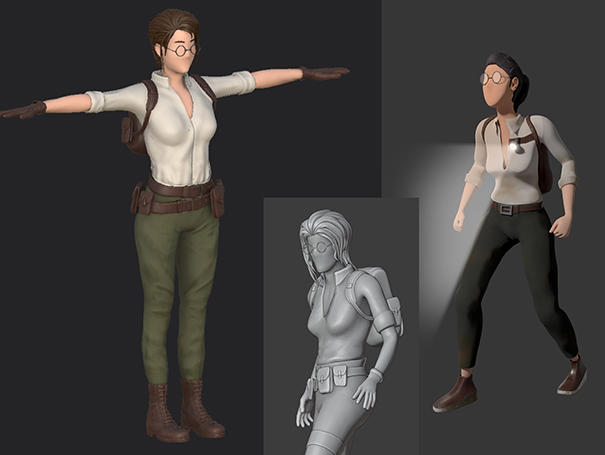The width and height of the screenshot is (605, 455).
Task: Select the T-pose model's backpack near shoulder
Action: tap(133, 128)
